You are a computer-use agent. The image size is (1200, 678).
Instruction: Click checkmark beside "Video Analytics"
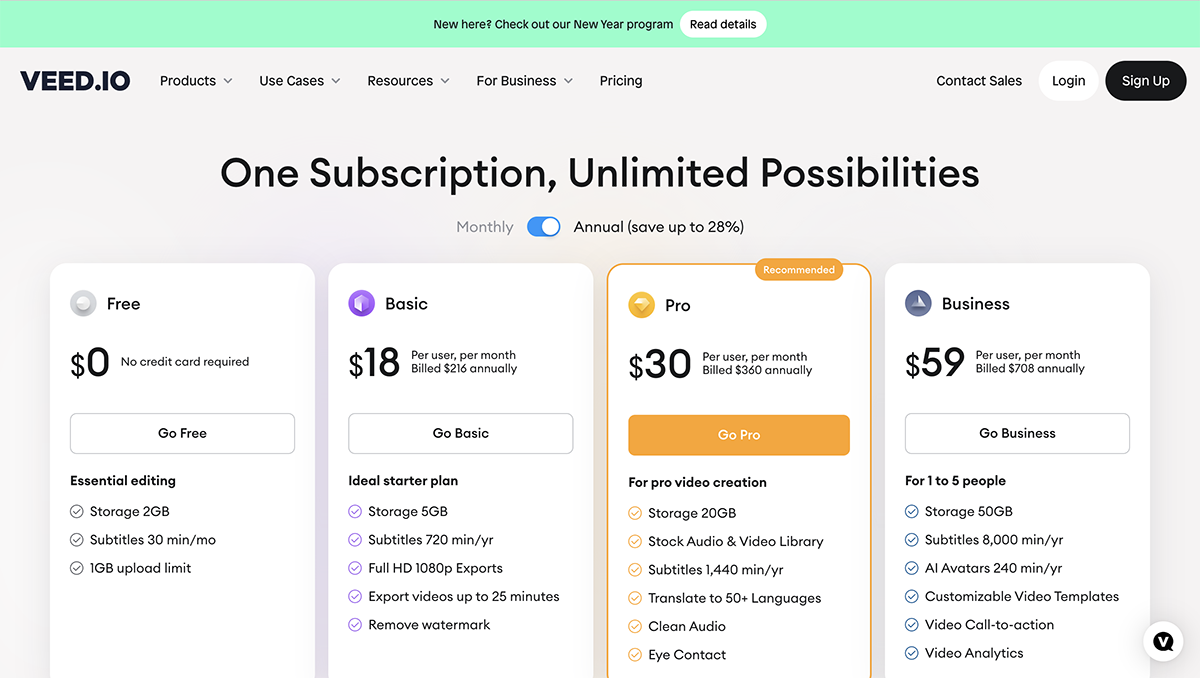[911, 653]
